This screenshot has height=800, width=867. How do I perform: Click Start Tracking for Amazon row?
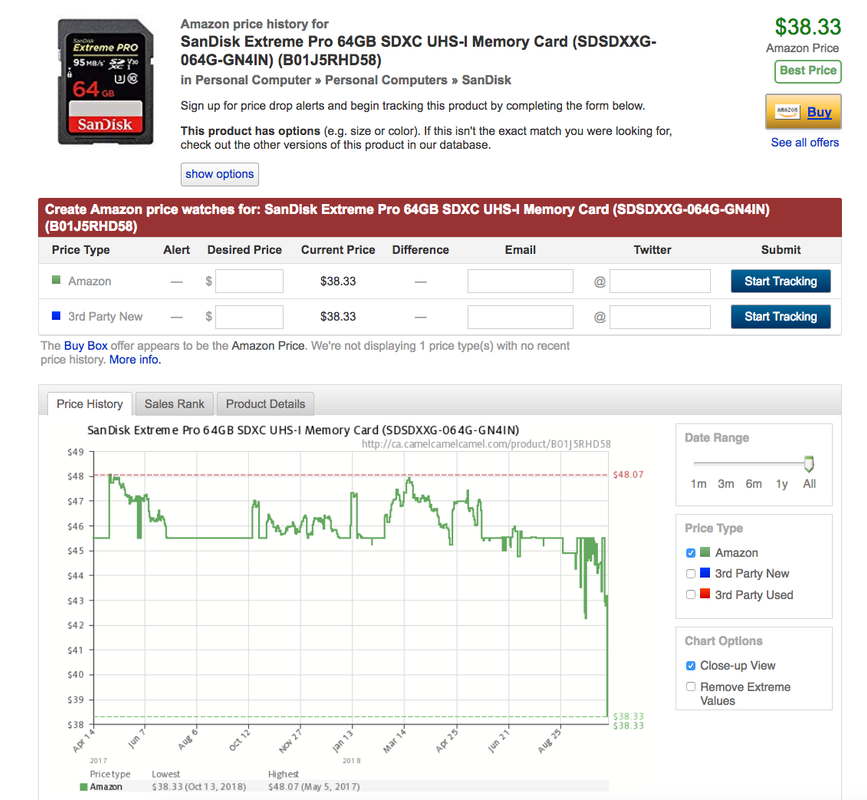pos(780,281)
